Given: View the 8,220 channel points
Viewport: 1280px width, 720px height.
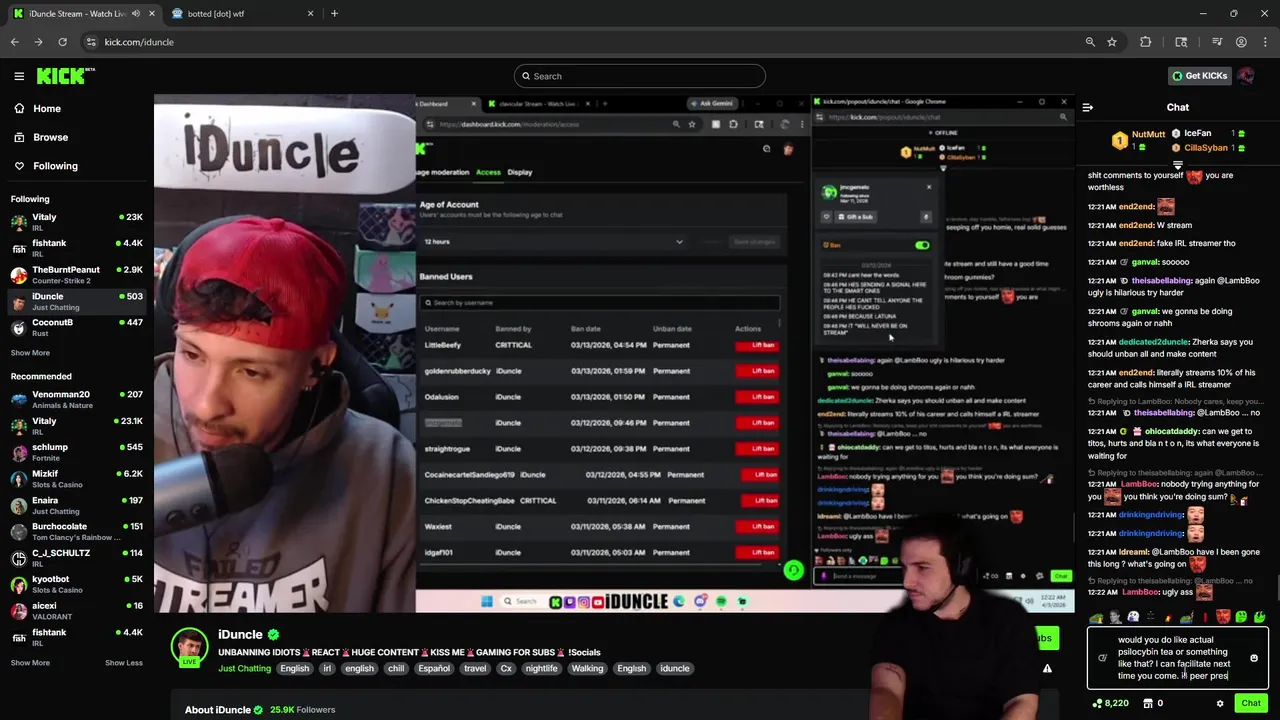Looking at the screenshot, I should [1111, 703].
